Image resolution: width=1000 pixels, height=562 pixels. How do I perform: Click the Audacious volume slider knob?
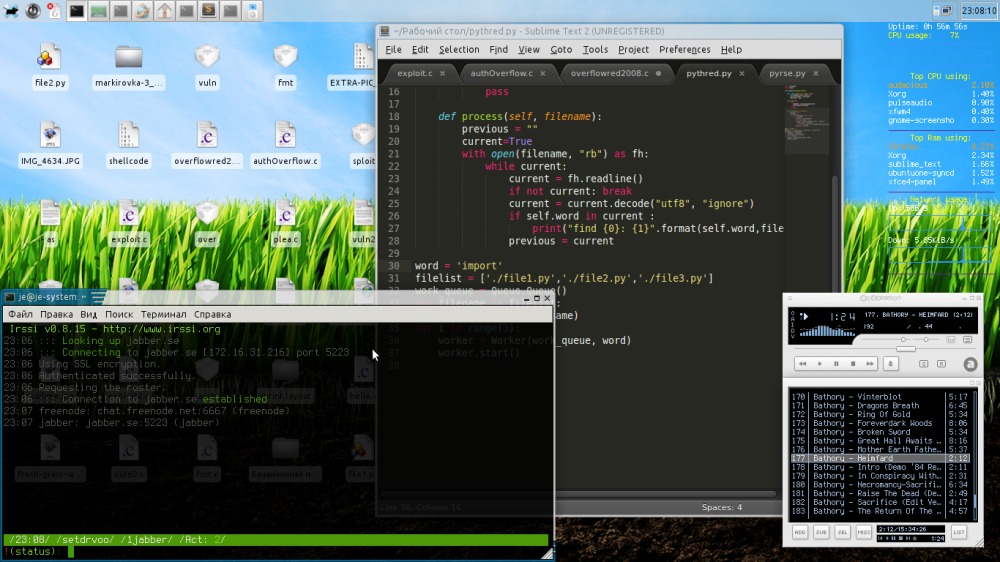pos(903,339)
